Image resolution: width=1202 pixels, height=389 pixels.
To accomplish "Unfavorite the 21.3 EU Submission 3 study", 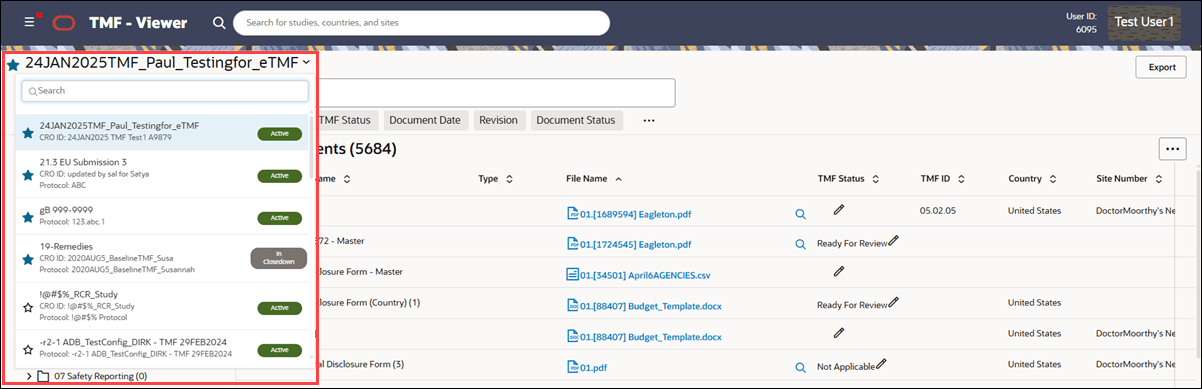I will click(x=27, y=175).
